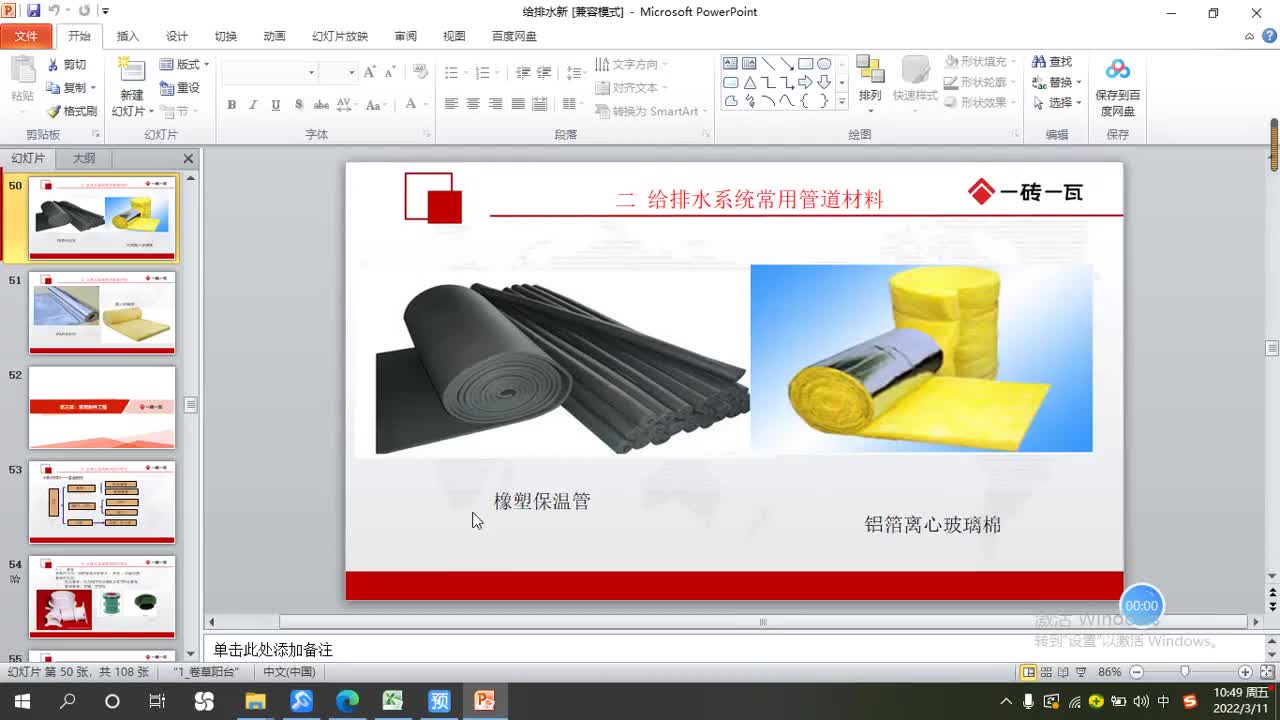Switch to Slide Sorter view icon

pyautogui.click(x=1046, y=672)
